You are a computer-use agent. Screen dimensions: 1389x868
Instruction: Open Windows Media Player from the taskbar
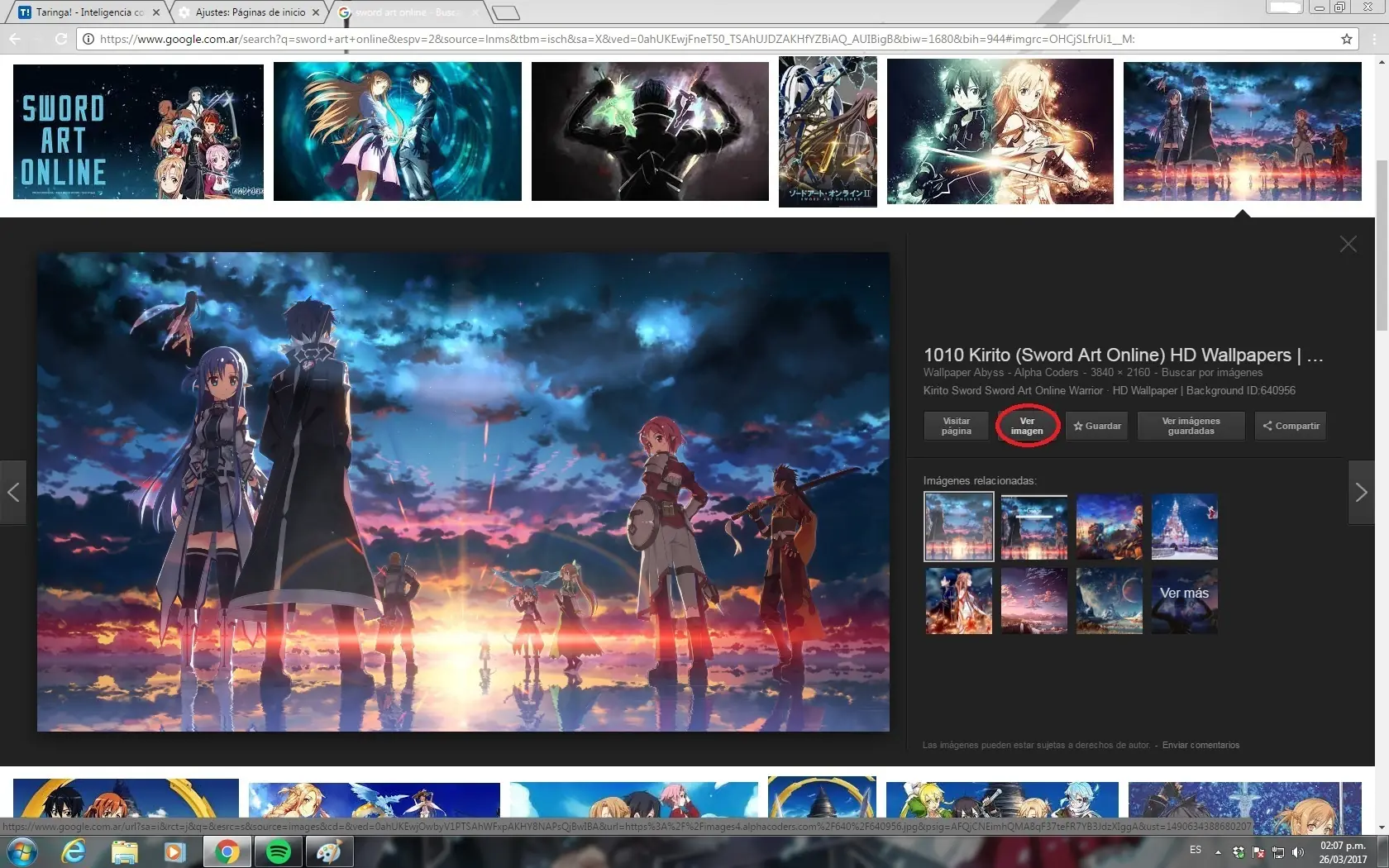pos(174,851)
